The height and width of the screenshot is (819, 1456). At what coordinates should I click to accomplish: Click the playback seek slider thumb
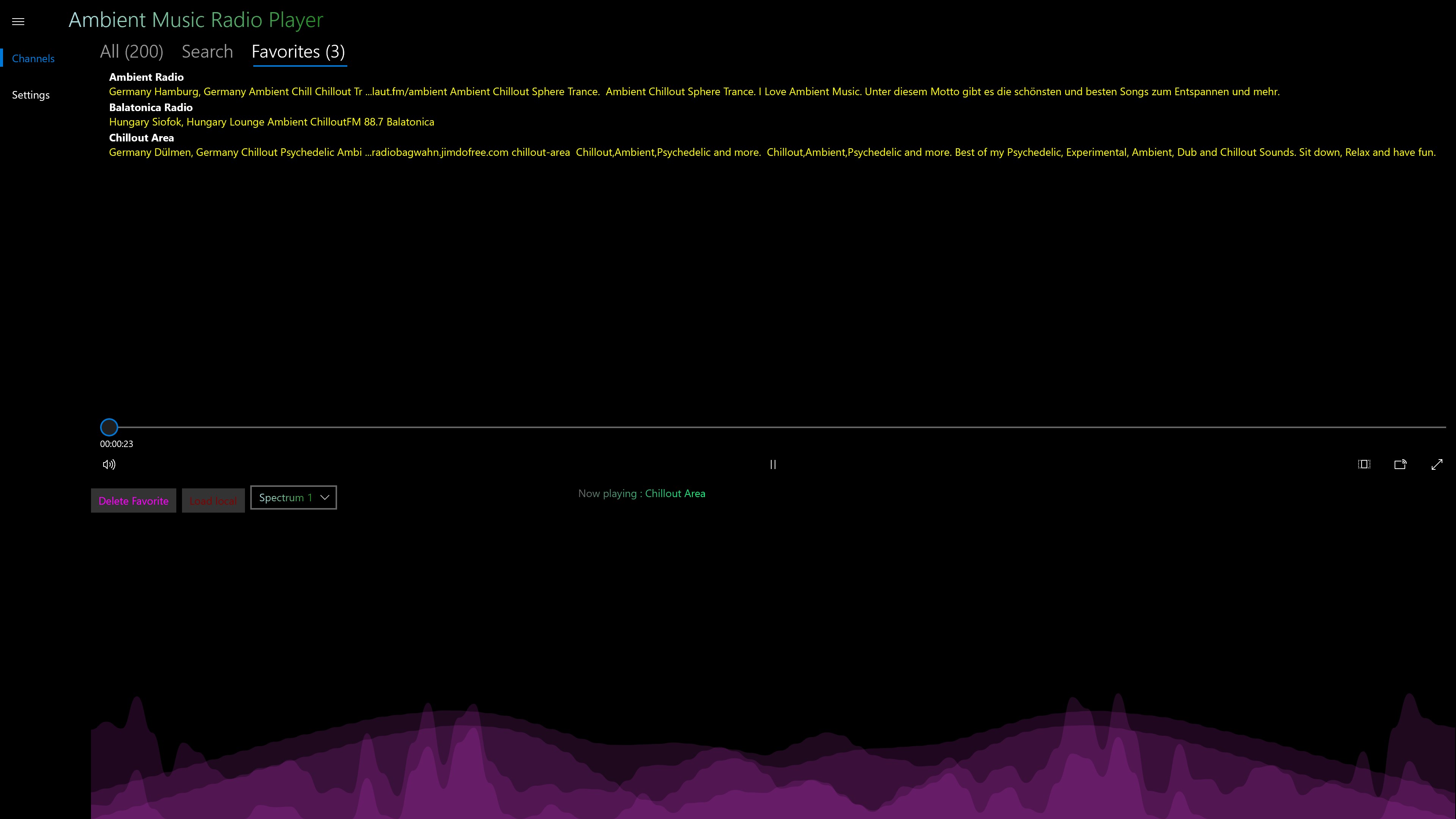(x=109, y=427)
